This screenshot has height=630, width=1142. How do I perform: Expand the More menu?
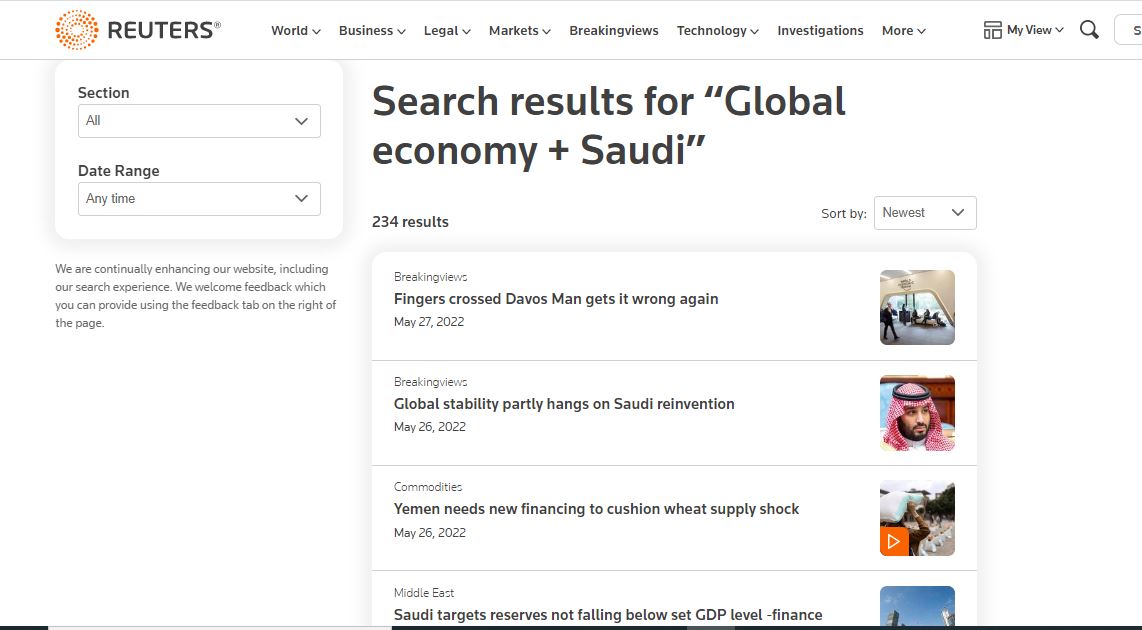click(x=903, y=31)
